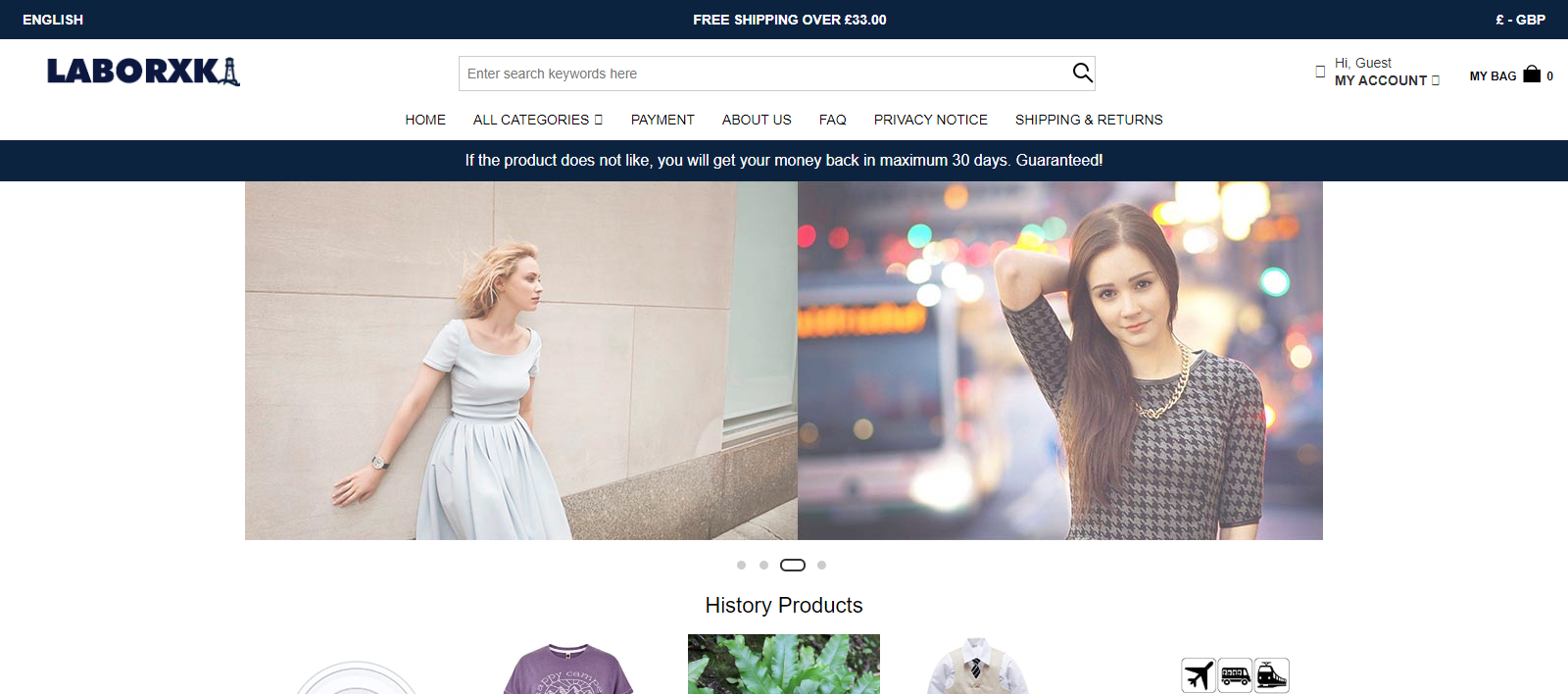Open the ABOUT US page
Screen dimensions: 1568x694
click(x=757, y=120)
